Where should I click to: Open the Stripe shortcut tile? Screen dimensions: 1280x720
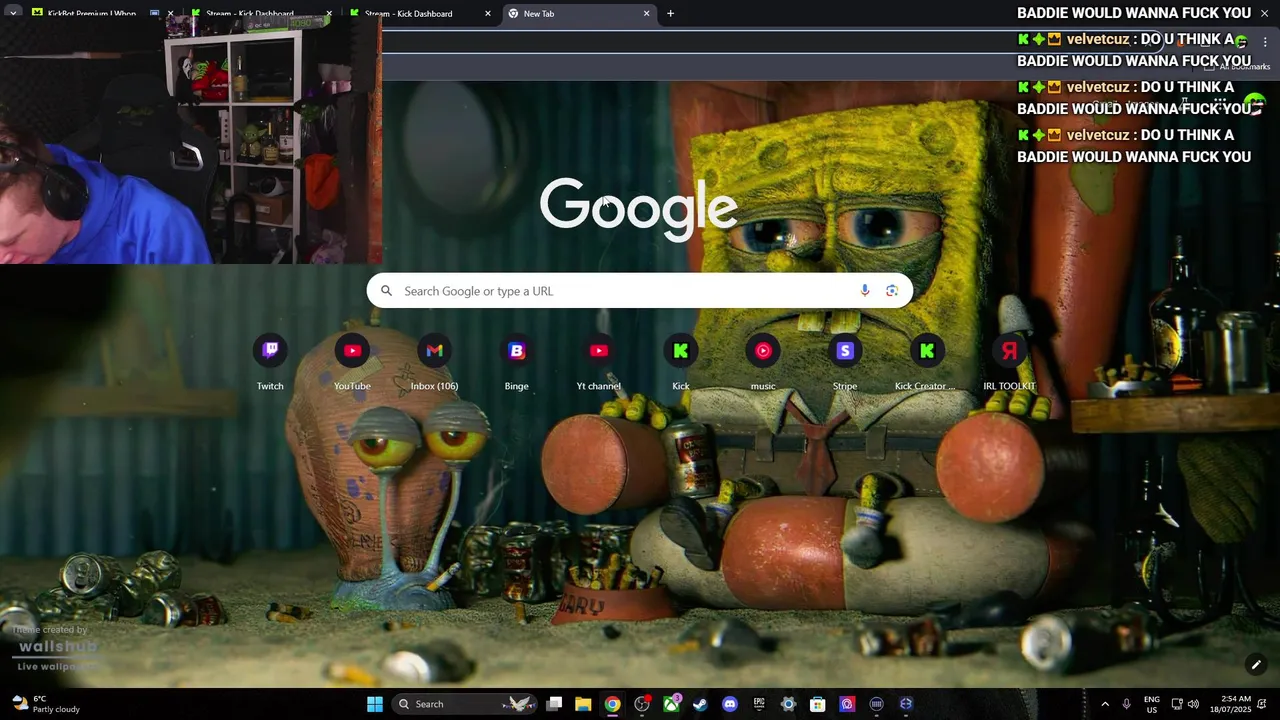coord(845,362)
